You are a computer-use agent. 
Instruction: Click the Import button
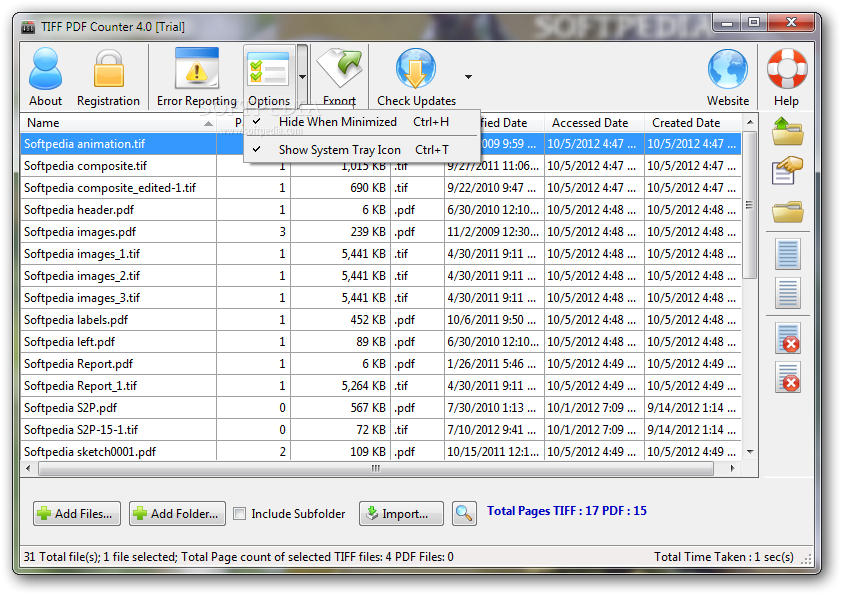point(401,514)
